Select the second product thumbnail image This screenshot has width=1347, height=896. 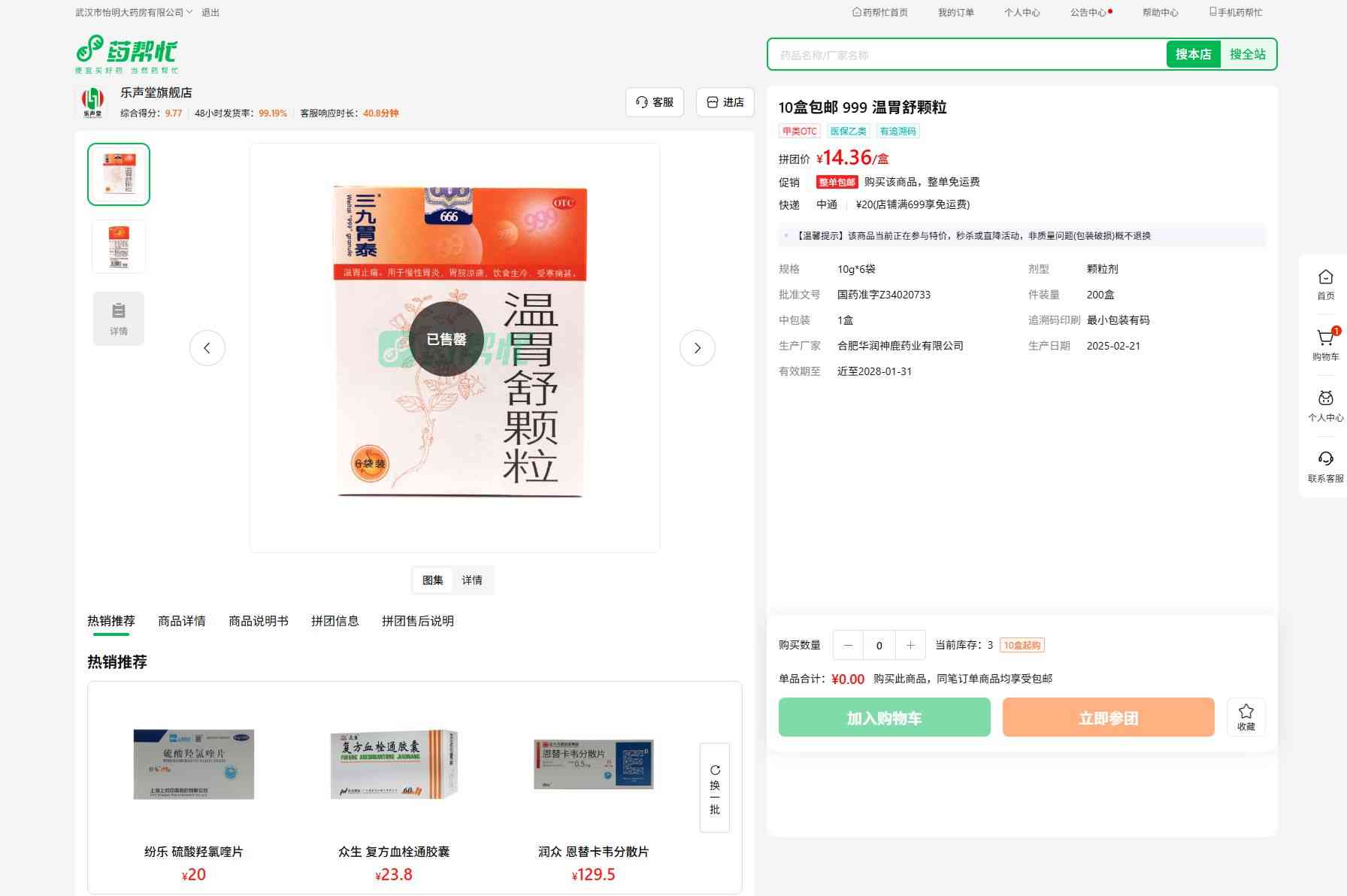coord(119,247)
